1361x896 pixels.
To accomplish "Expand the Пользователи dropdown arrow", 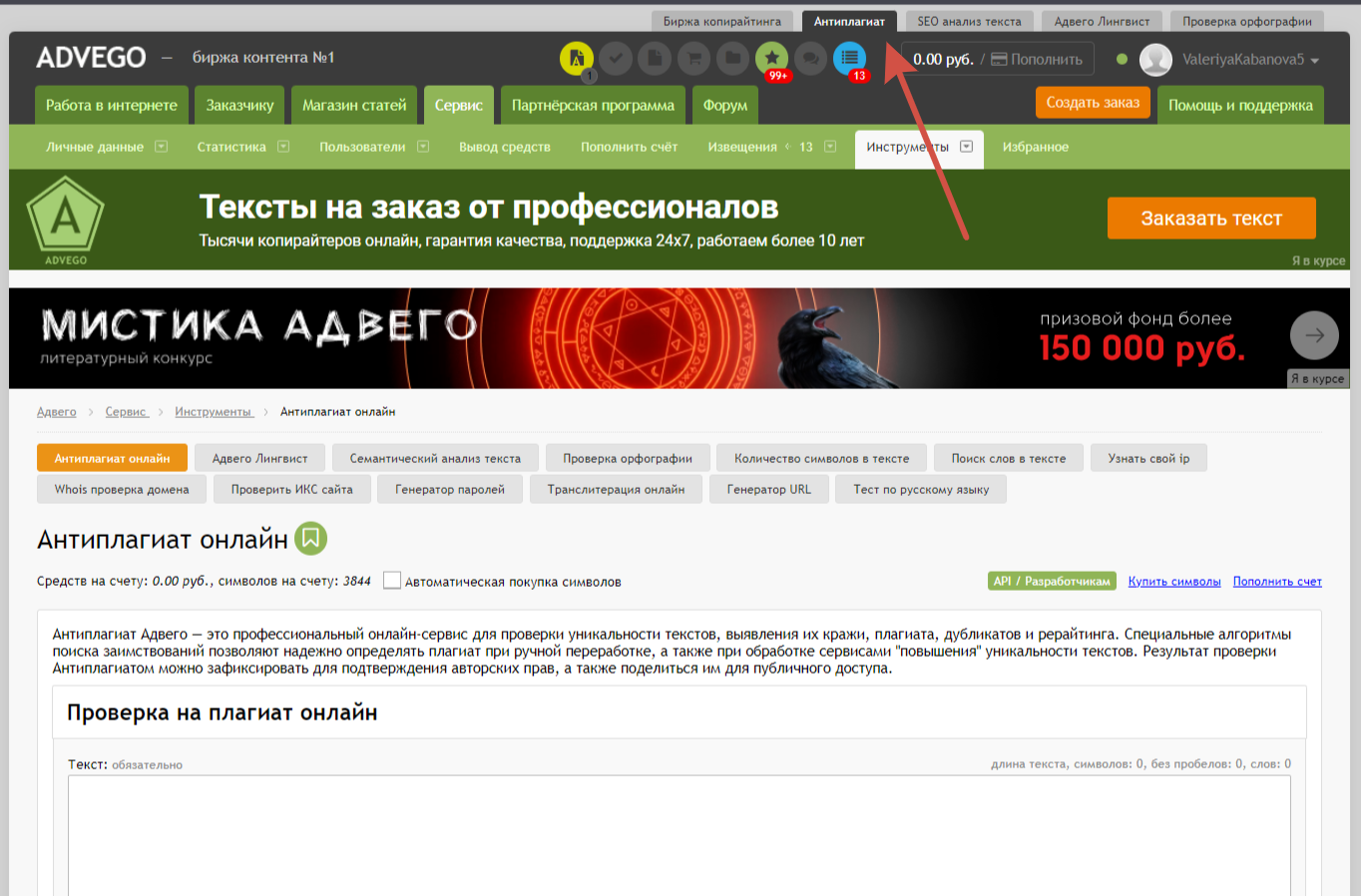I will (423, 147).
